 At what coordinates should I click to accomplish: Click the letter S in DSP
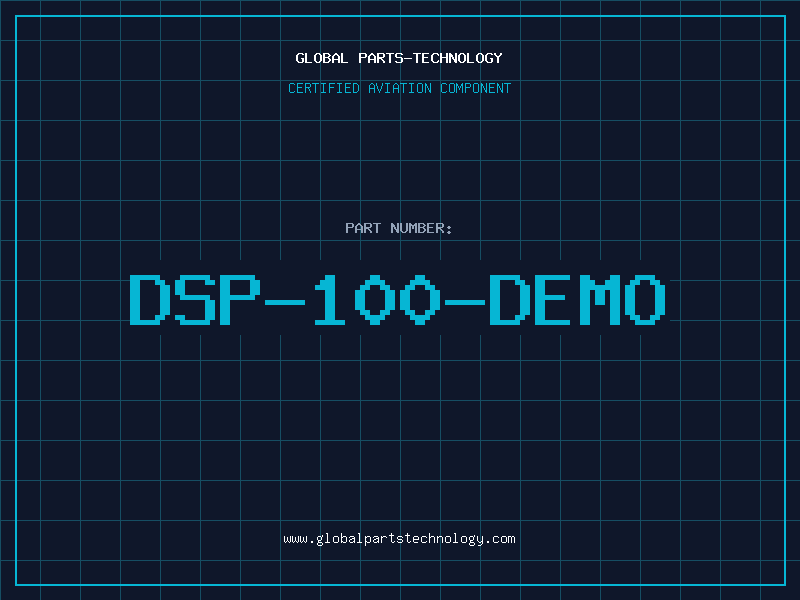point(192,300)
